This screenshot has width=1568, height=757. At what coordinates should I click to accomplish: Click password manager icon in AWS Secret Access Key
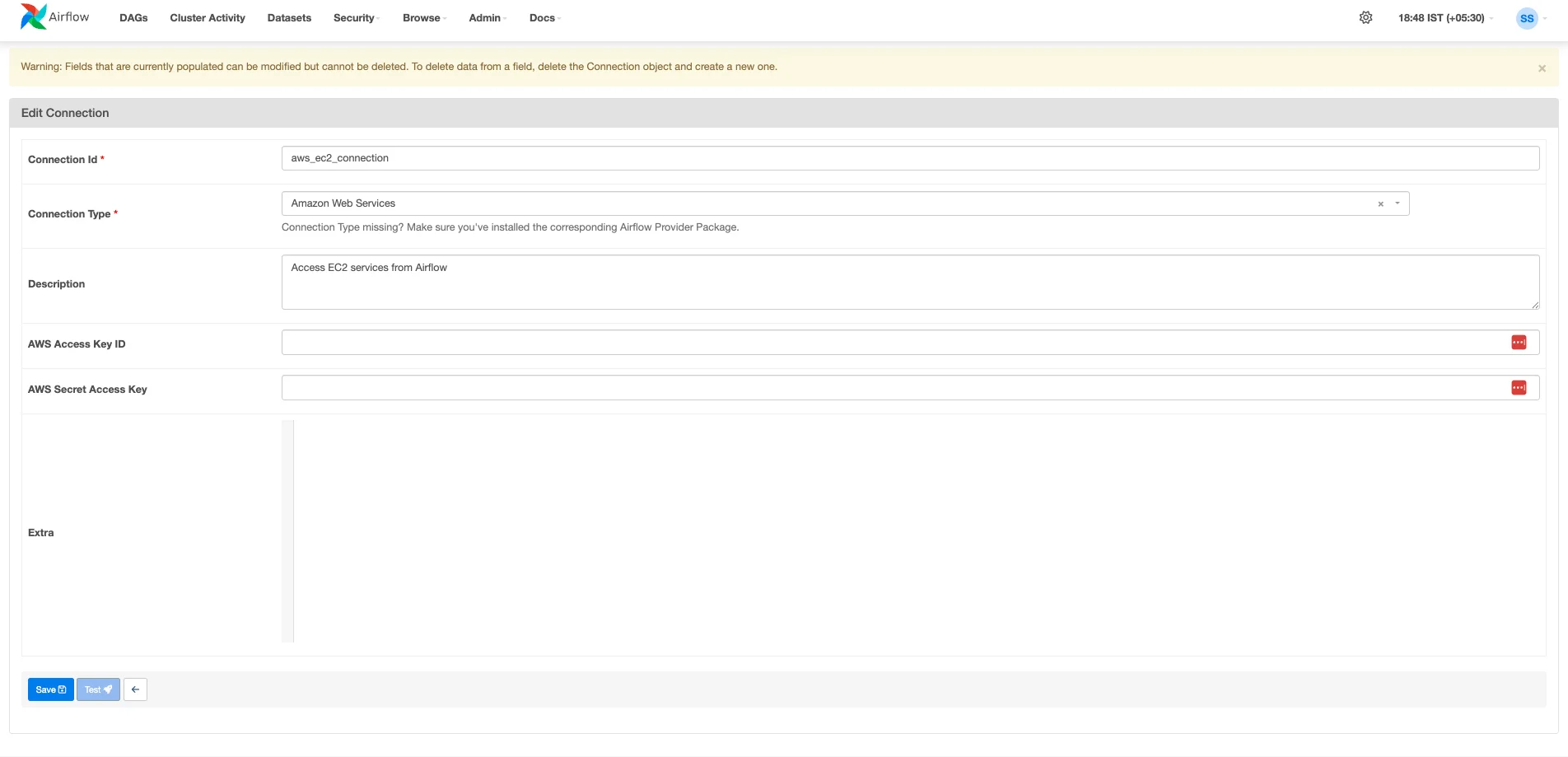[x=1519, y=388]
